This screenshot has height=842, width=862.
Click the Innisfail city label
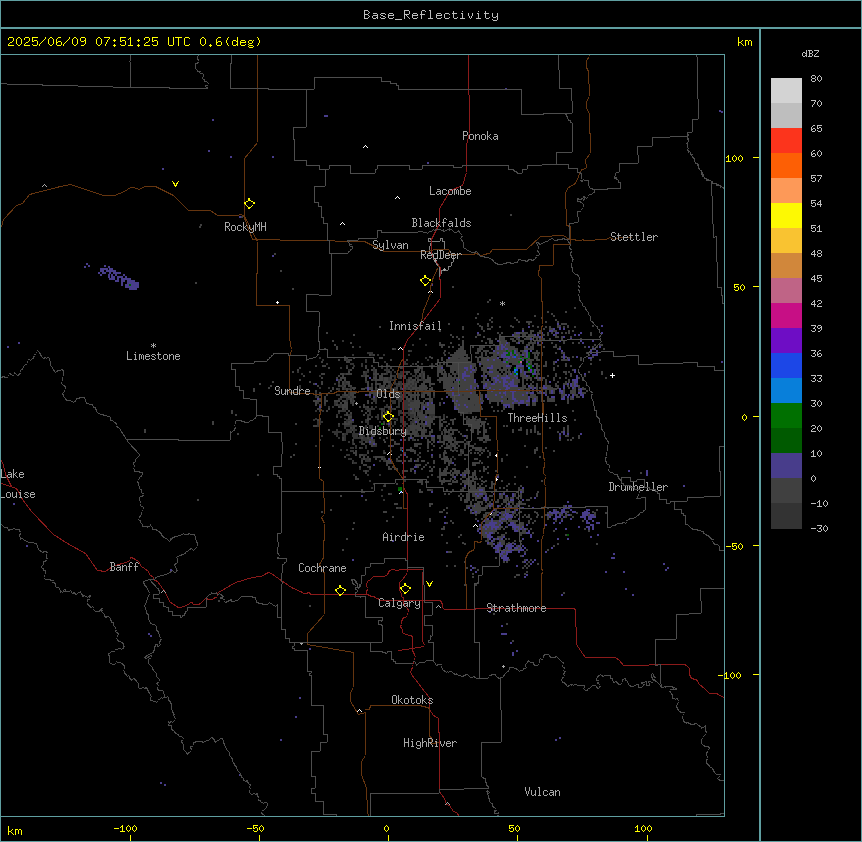coord(415,326)
